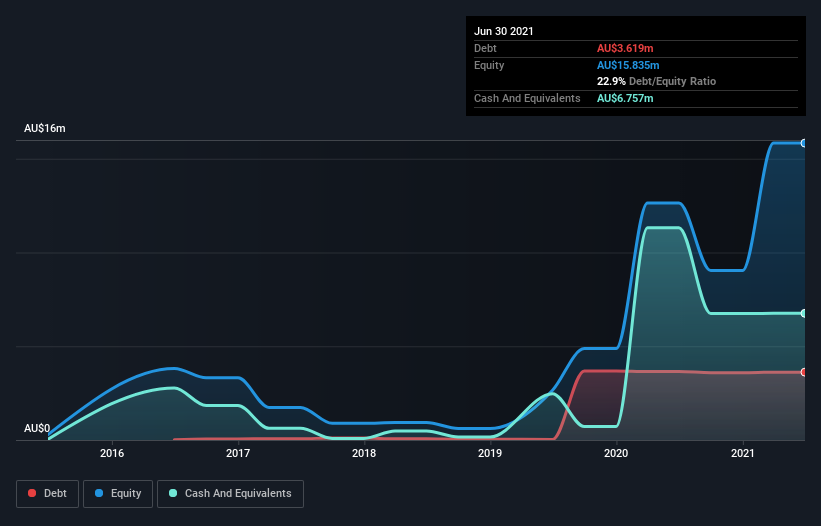Click the 2021 x-axis label

[x=742, y=453]
